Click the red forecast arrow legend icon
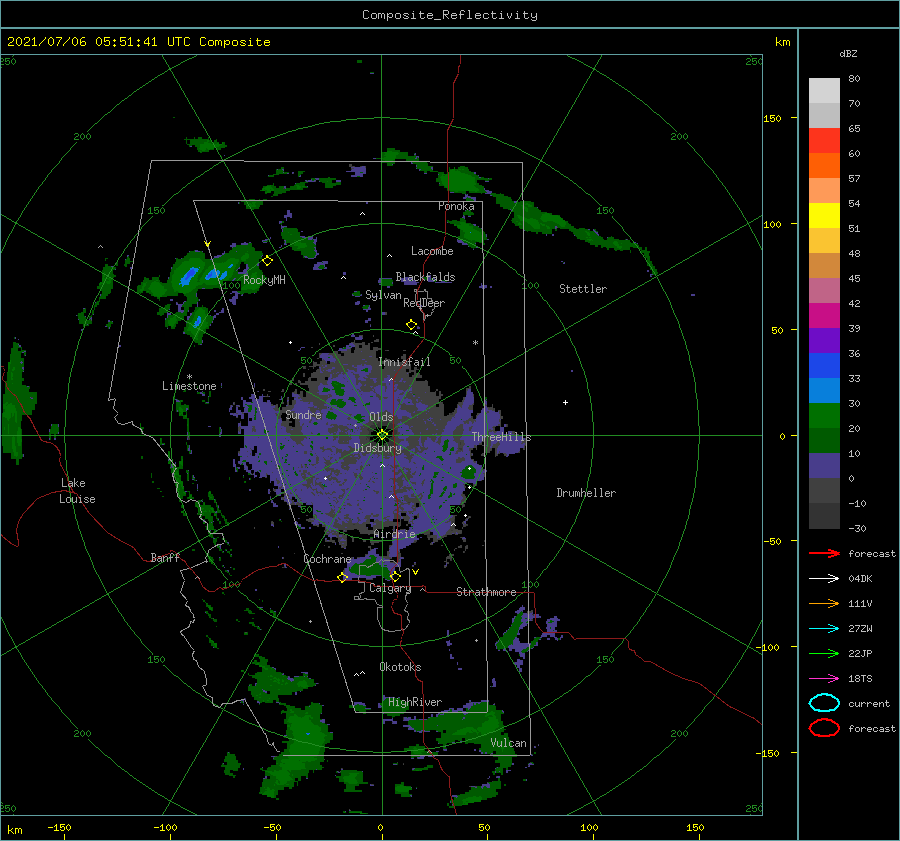Image resolution: width=900 pixels, height=841 pixels. pos(824,553)
